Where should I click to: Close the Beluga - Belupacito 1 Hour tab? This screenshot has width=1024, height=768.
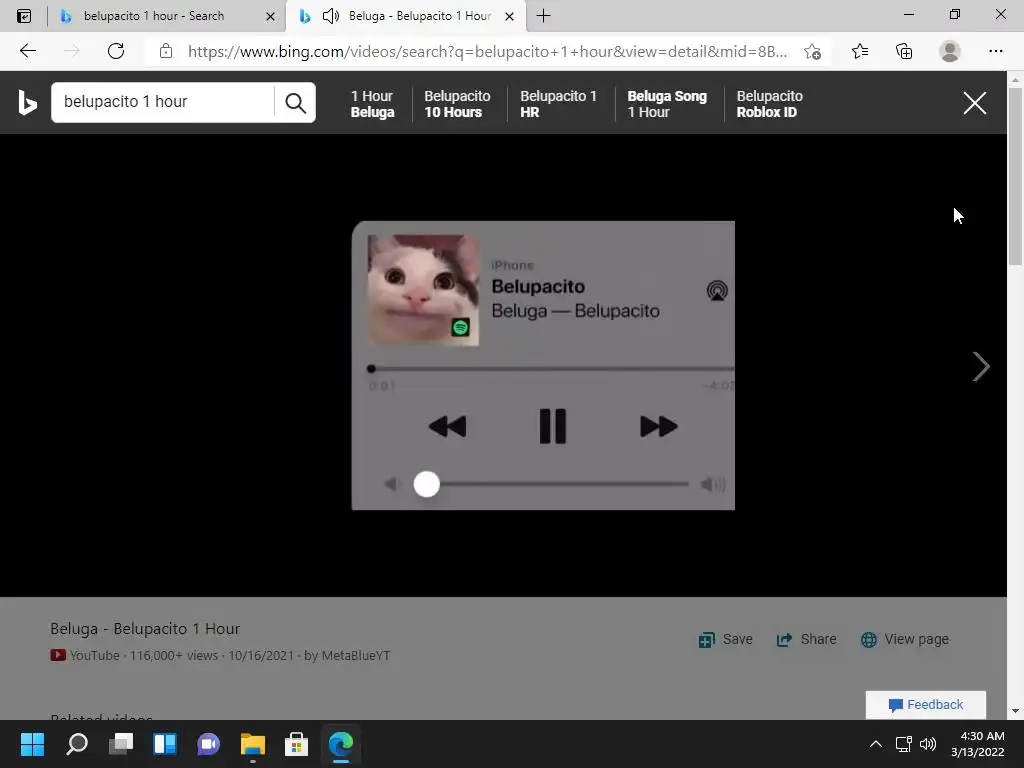[509, 16]
